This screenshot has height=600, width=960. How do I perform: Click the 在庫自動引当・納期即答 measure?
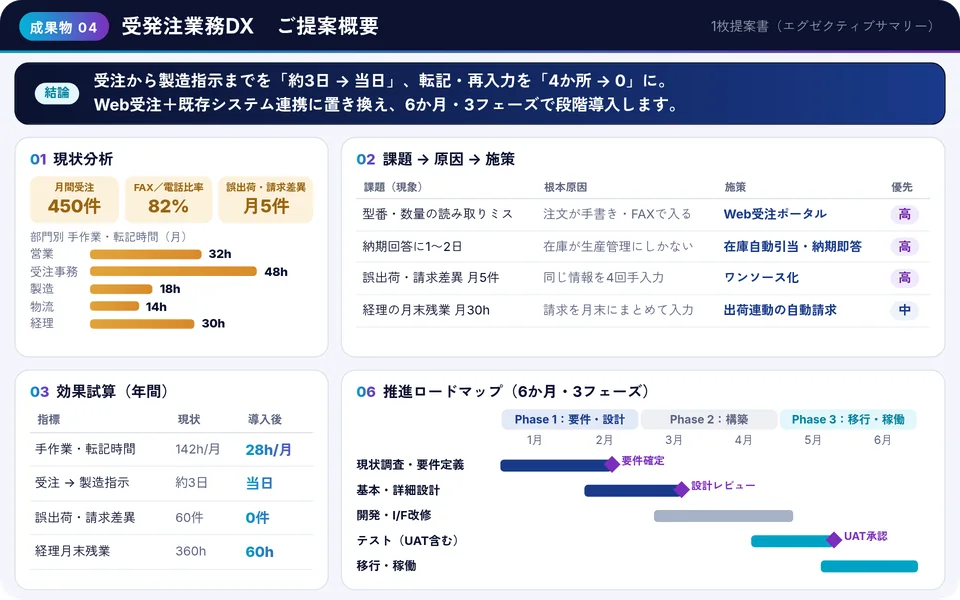point(792,247)
